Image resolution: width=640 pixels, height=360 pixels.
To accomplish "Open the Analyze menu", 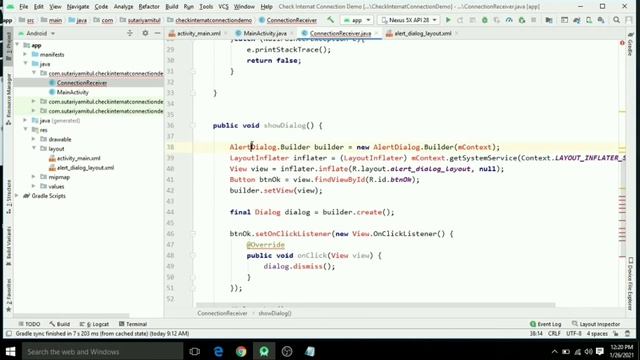I will tap(123, 7).
